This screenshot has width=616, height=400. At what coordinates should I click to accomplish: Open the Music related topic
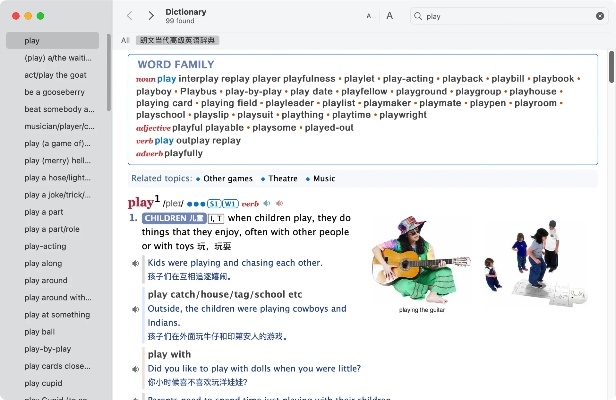click(x=324, y=179)
